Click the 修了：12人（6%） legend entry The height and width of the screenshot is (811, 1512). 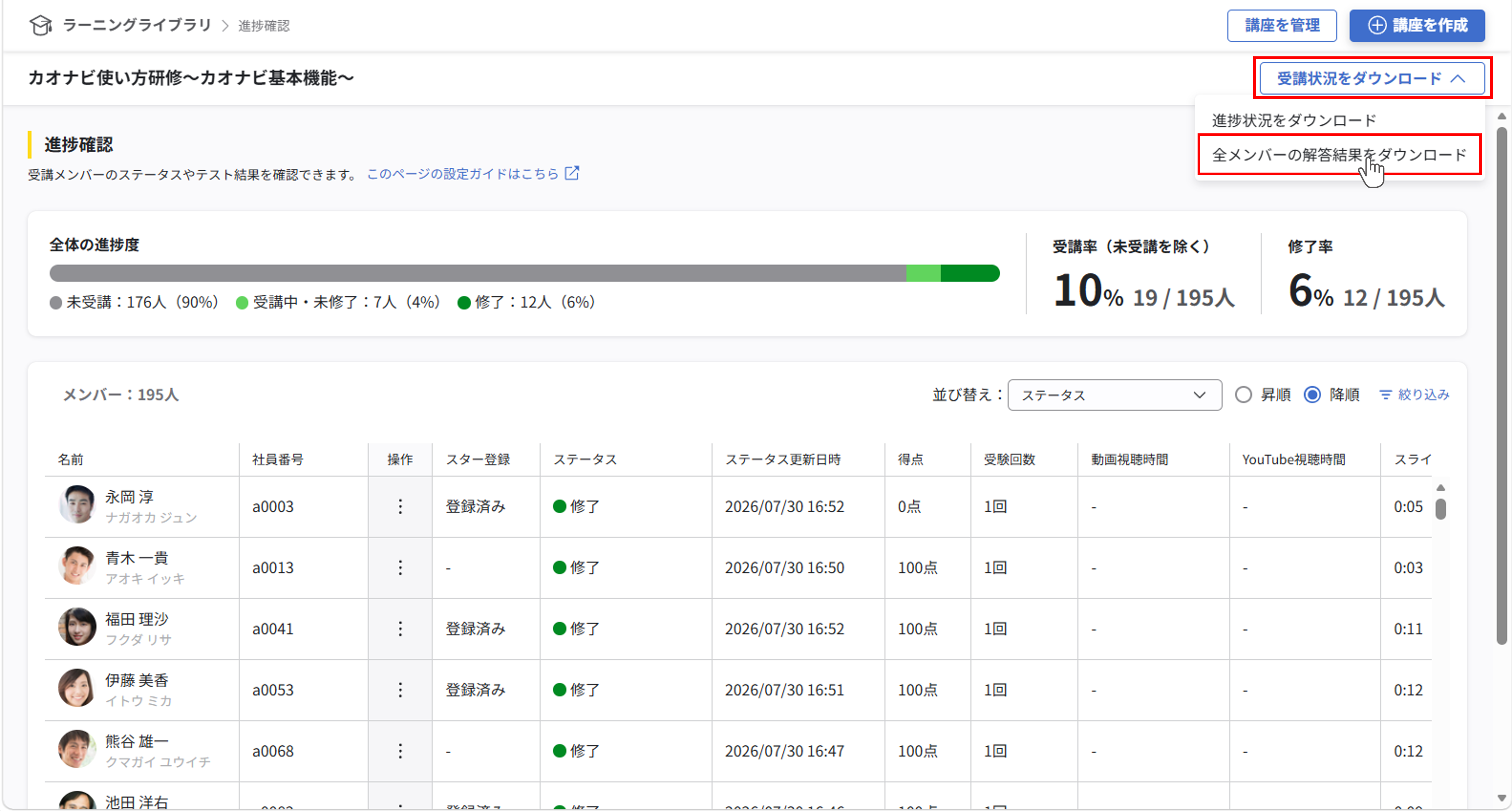point(526,303)
